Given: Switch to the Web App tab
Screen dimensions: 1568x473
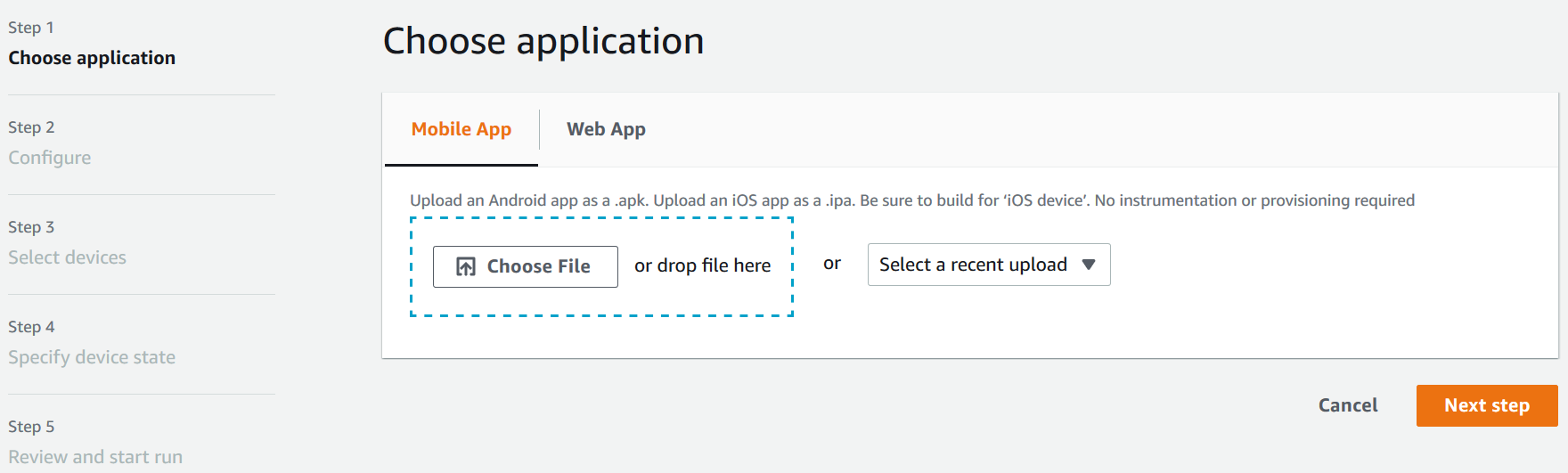Looking at the screenshot, I should click(606, 129).
